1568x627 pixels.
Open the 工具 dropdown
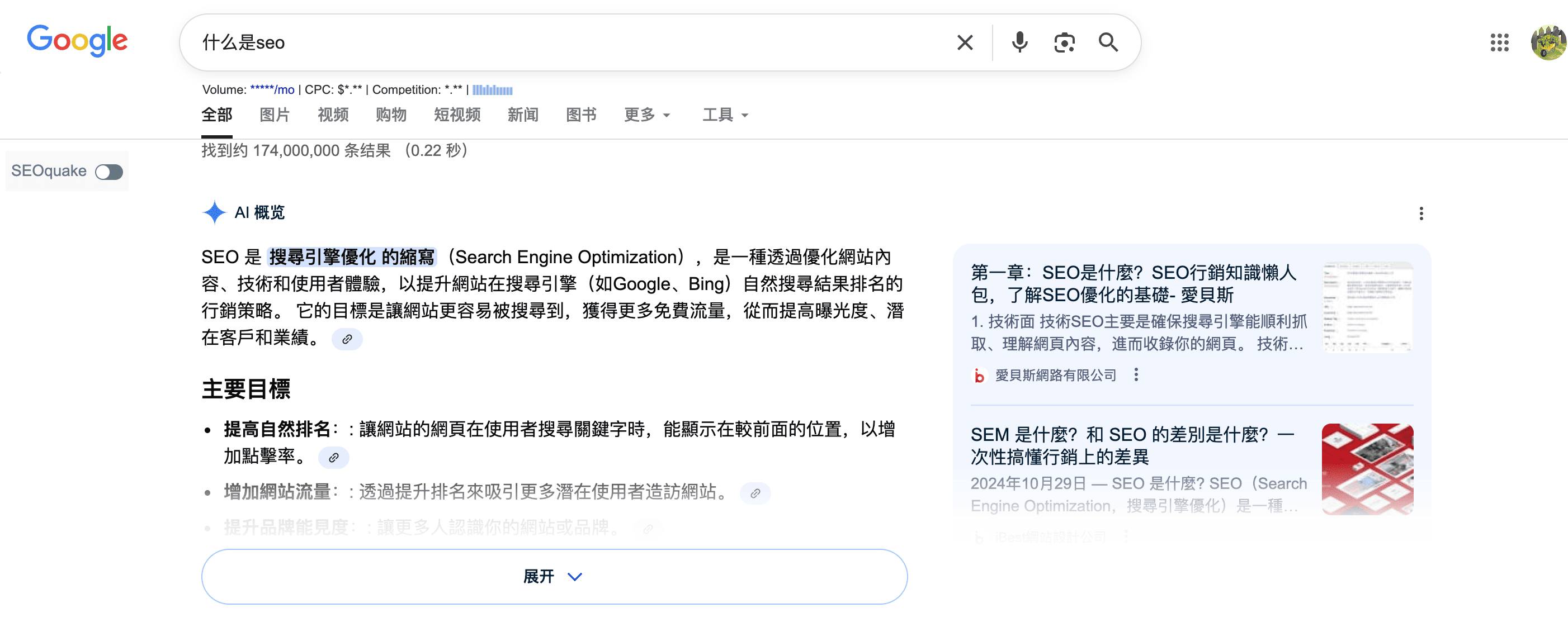[x=725, y=115]
